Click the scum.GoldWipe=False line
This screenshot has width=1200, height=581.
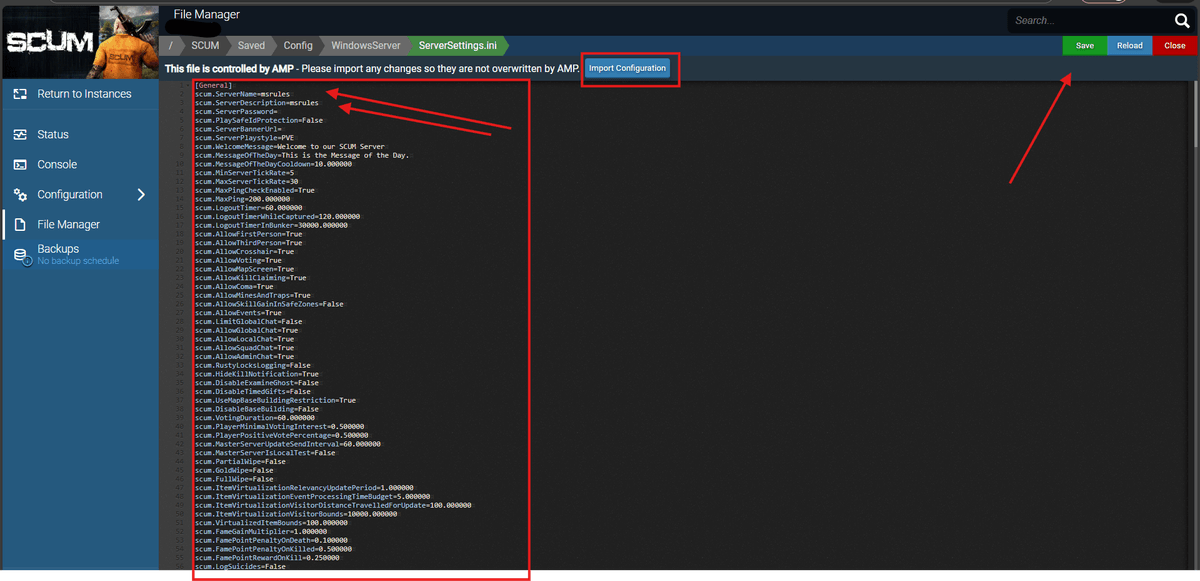(234, 470)
